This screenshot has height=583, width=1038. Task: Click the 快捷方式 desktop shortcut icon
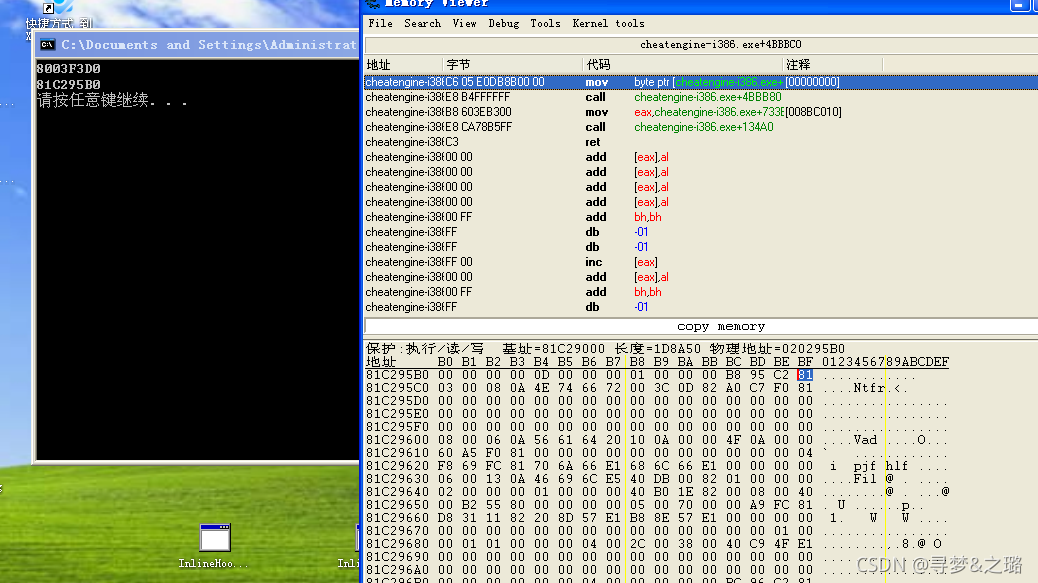pos(58,14)
